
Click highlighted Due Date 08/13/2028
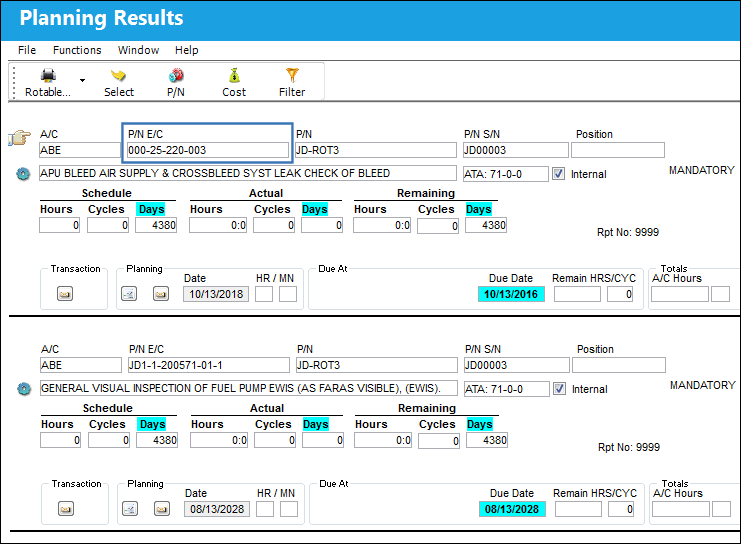click(x=512, y=509)
